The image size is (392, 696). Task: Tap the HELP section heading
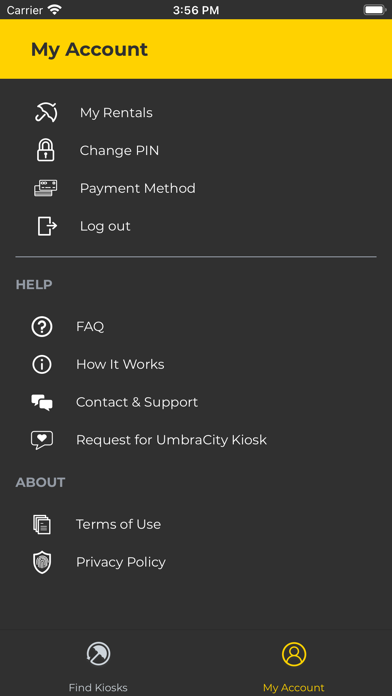pos(34,285)
